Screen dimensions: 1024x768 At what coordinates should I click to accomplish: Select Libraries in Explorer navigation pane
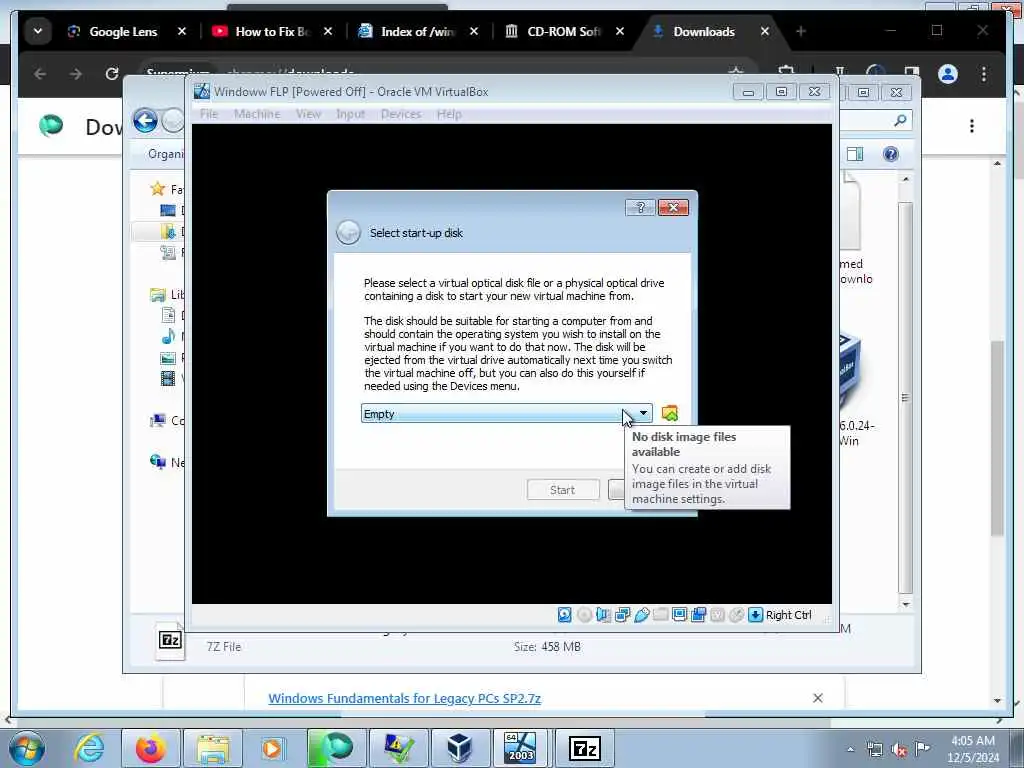pos(167,295)
